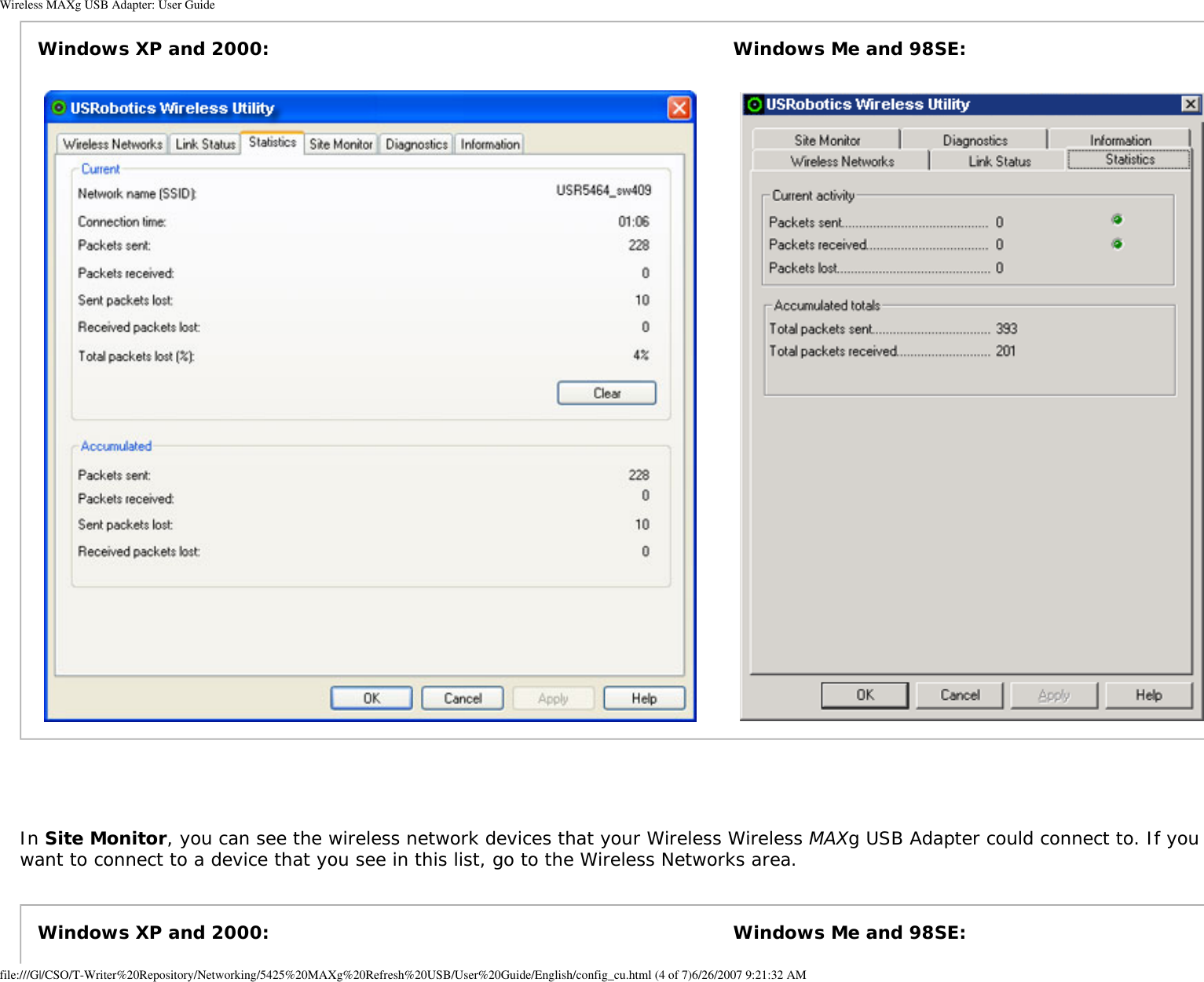Viewport: 1204px width, 982px height.
Task: Click the Accumulated totals group label
Action: tap(827, 306)
